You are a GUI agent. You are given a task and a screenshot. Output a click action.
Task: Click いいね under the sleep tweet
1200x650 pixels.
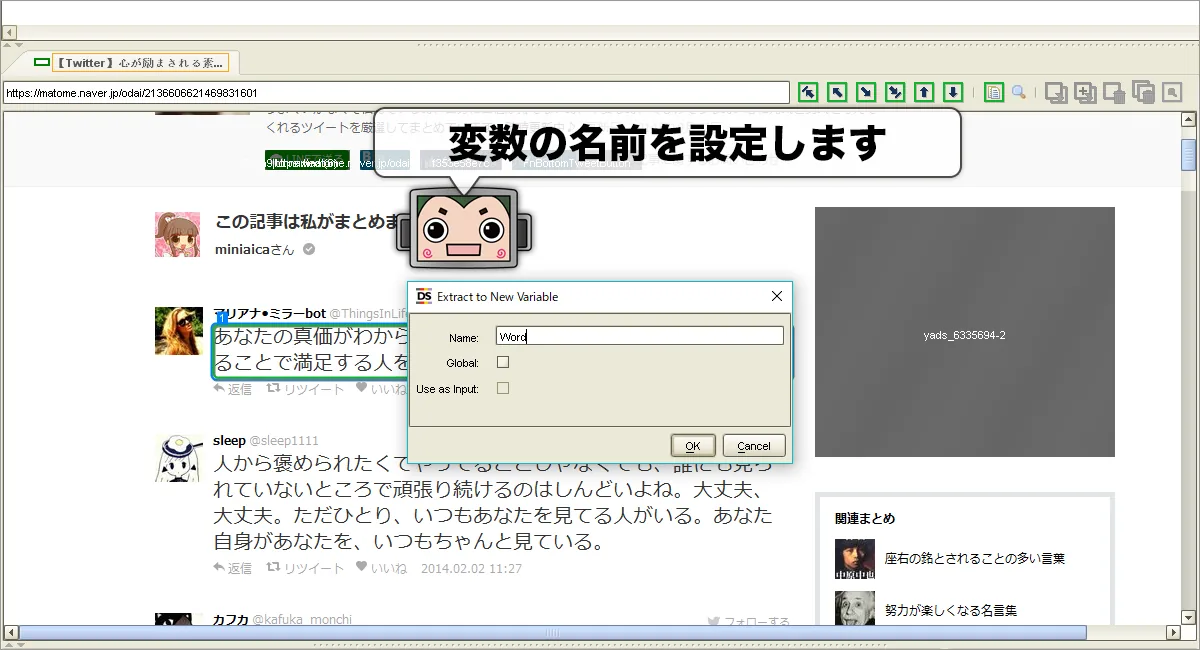381,568
